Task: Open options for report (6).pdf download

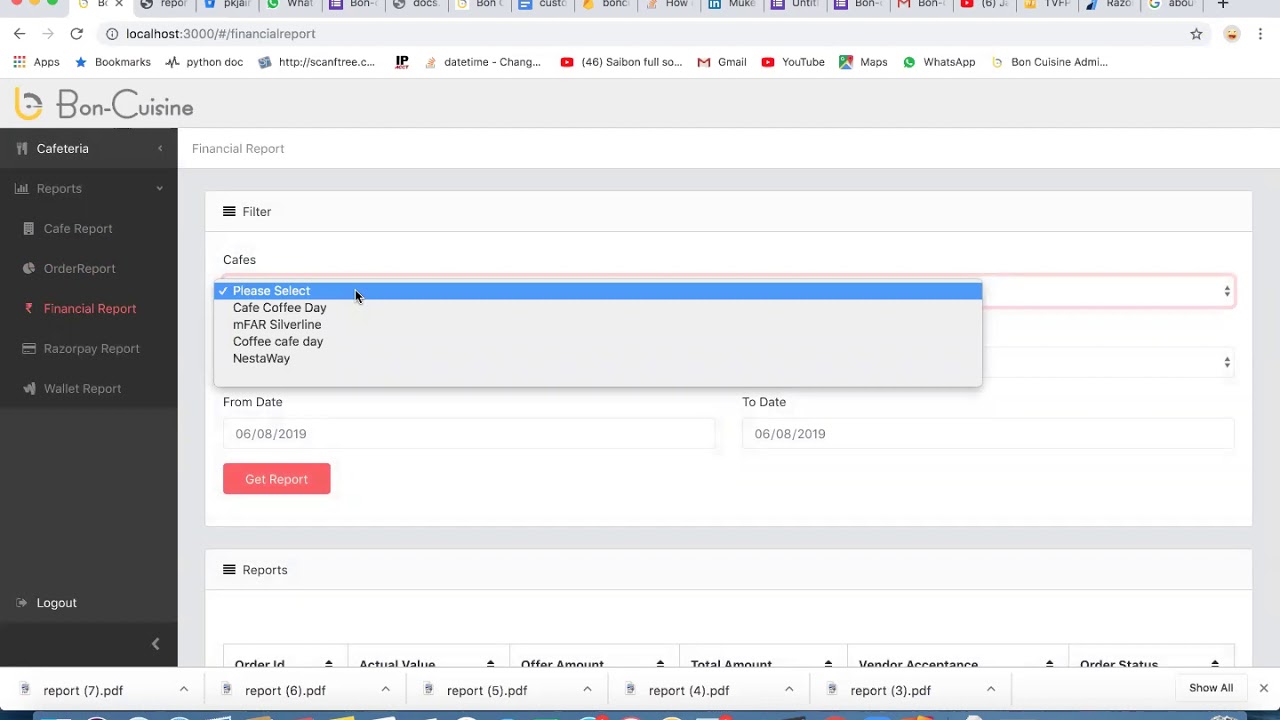Action: [x=385, y=689]
